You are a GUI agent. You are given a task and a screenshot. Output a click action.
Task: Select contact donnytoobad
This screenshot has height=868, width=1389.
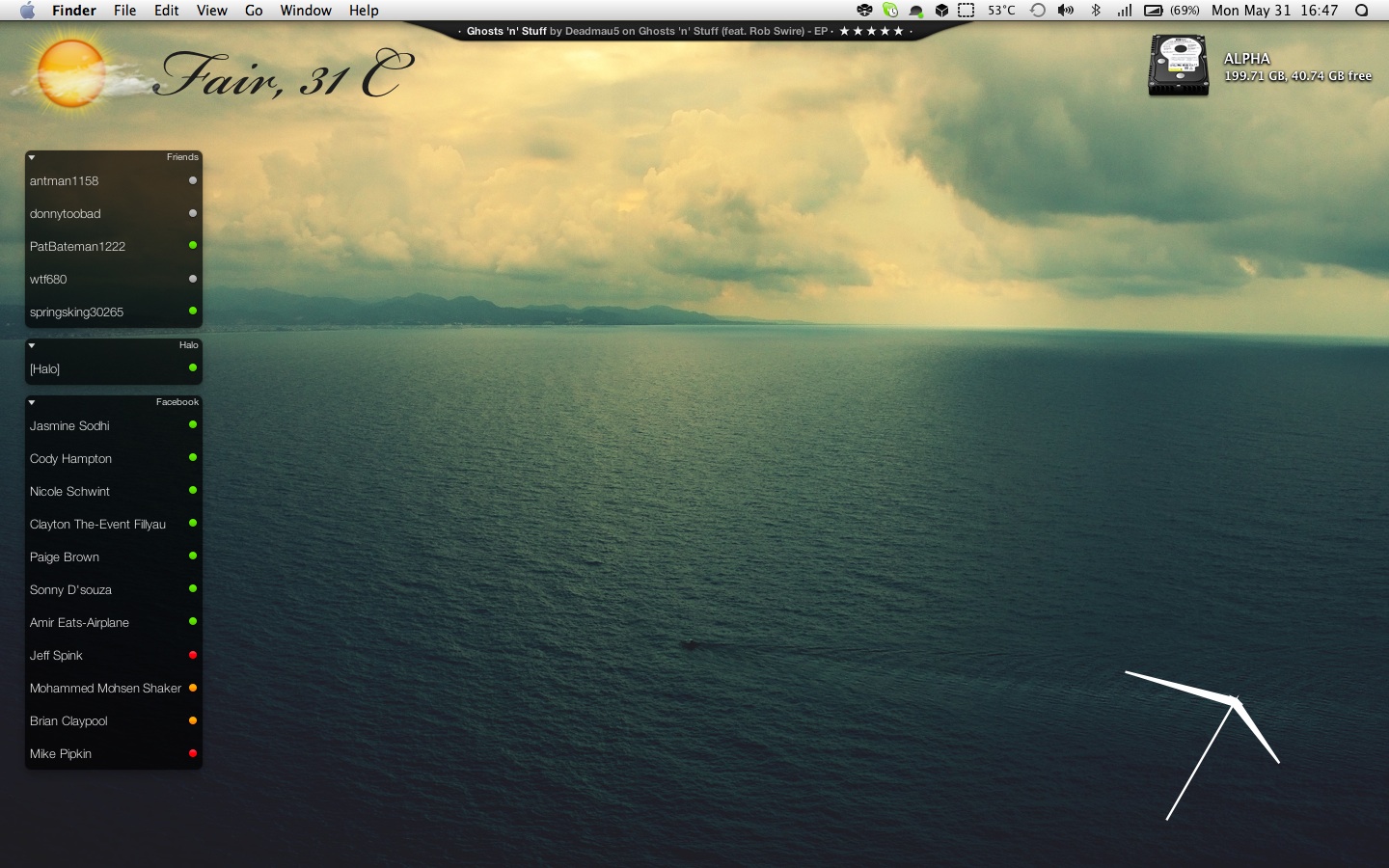coord(114,214)
